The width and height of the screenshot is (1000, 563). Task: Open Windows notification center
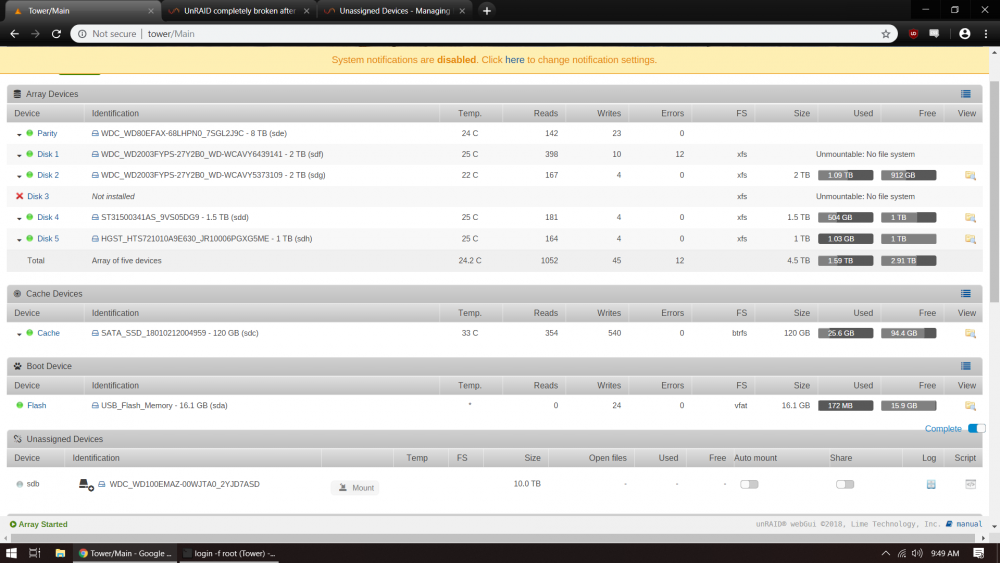(978, 553)
